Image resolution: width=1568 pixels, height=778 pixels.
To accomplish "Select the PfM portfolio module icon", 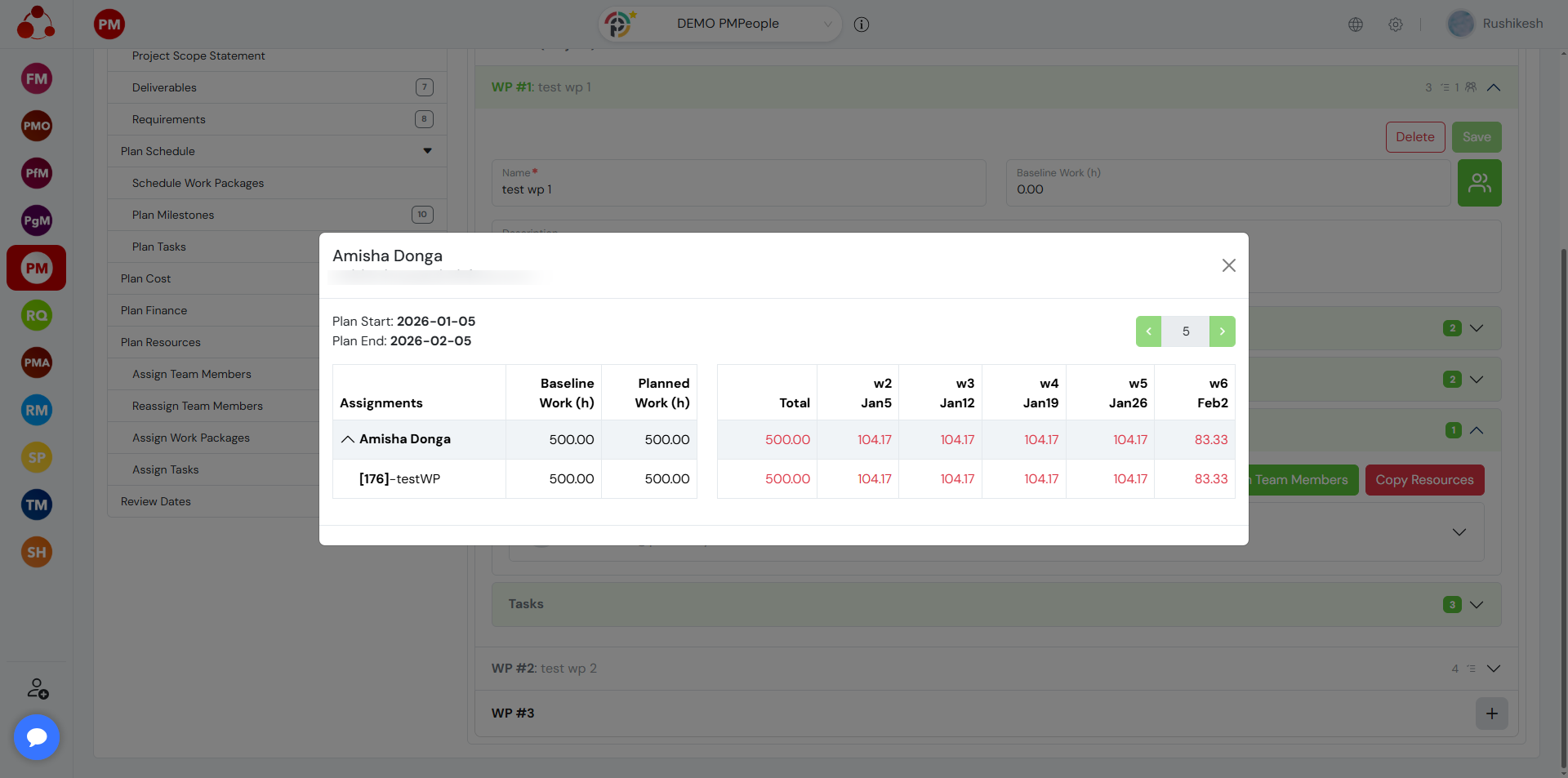I will [37, 173].
